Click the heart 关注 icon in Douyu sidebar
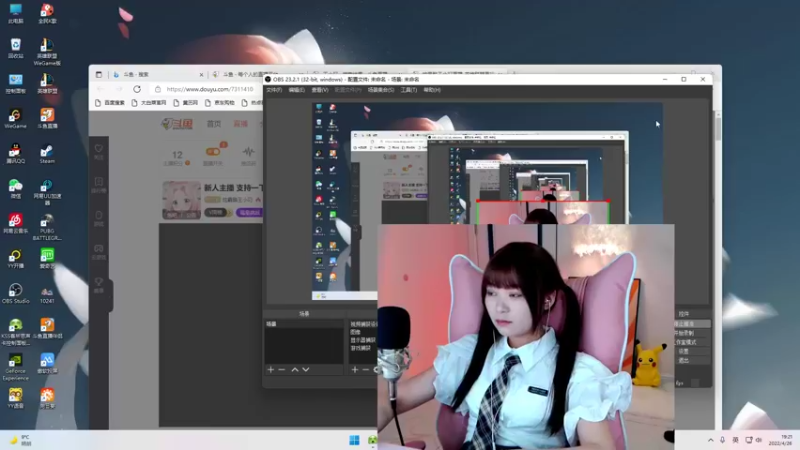 coord(98,151)
